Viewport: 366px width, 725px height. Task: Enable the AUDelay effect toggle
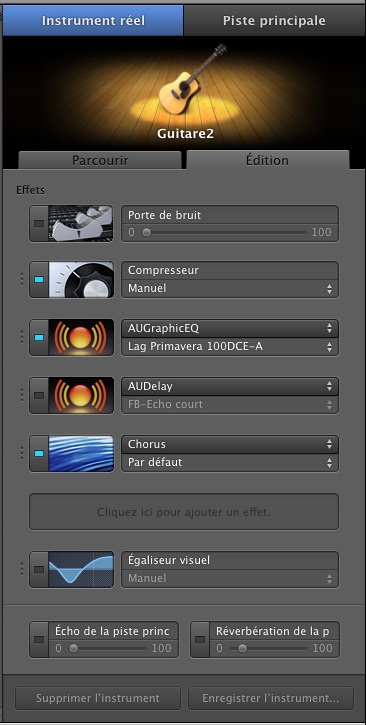(x=39, y=395)
